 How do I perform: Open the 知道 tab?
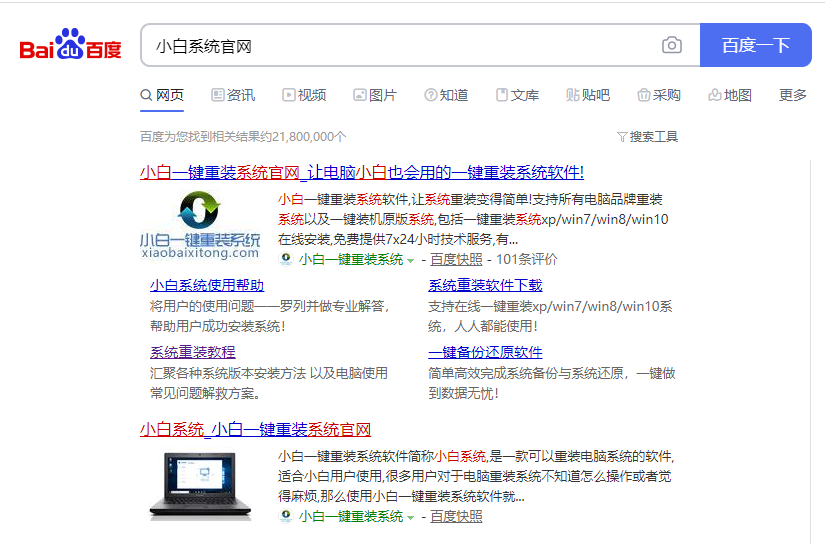(x=446, y=95)
